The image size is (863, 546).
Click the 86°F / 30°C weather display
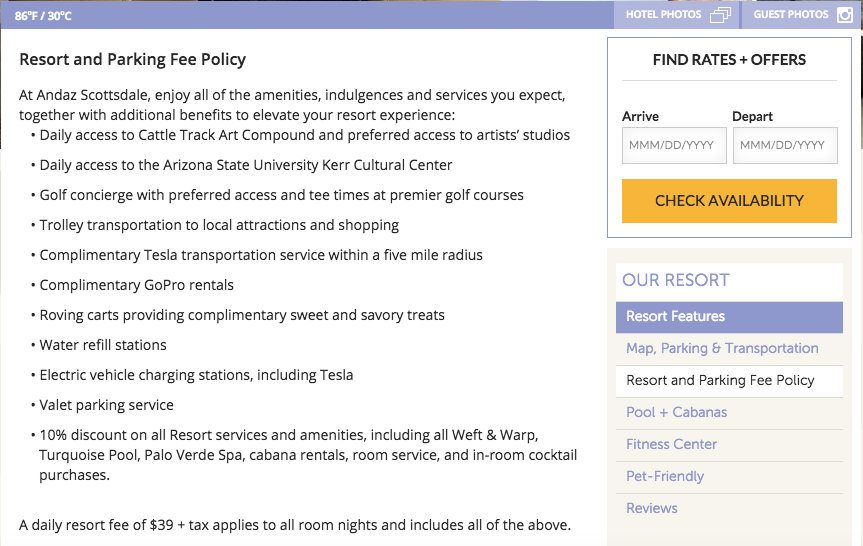[x=43, y=16]
